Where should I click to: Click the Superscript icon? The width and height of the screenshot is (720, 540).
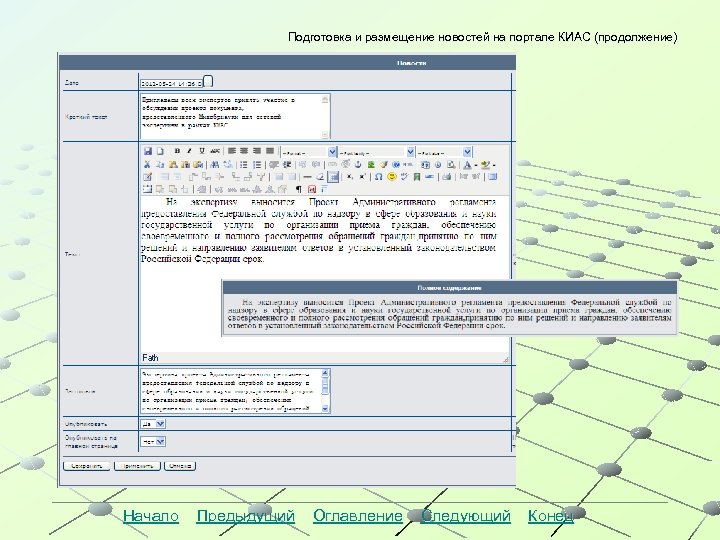(x=362, y=177)
